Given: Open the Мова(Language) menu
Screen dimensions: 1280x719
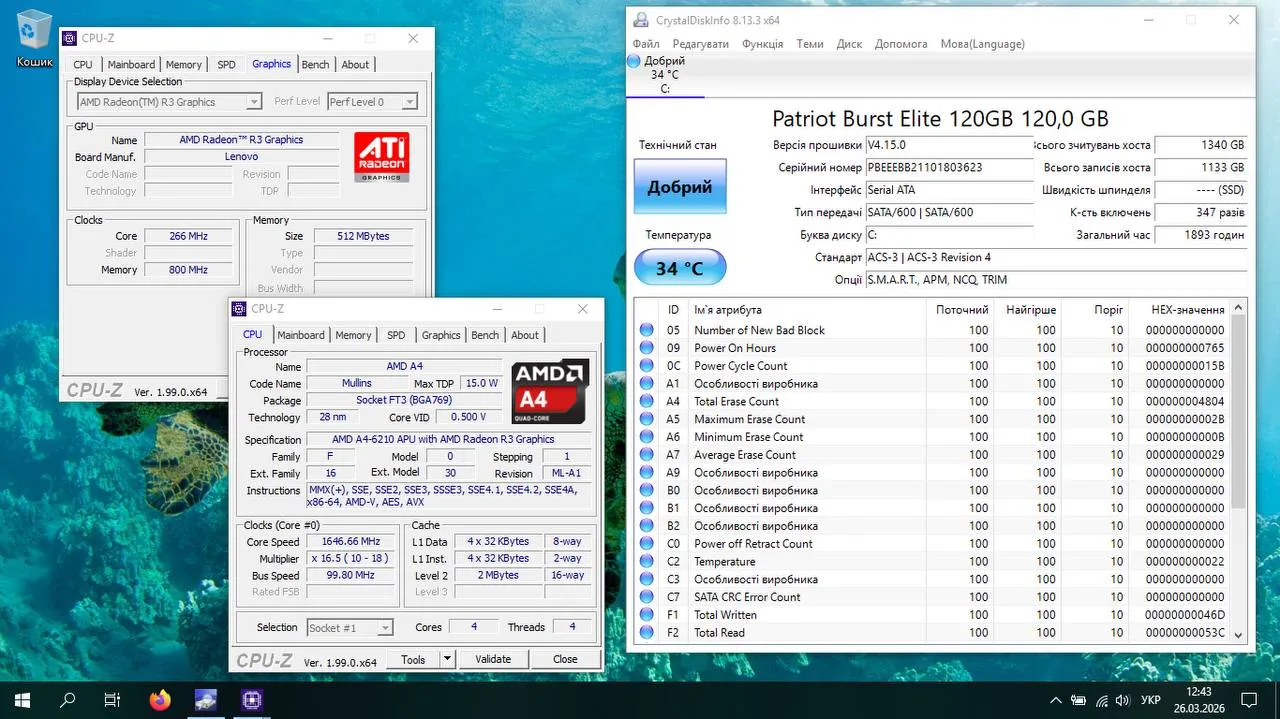Looking at the screenshot, I should click(x=982, y=44).
